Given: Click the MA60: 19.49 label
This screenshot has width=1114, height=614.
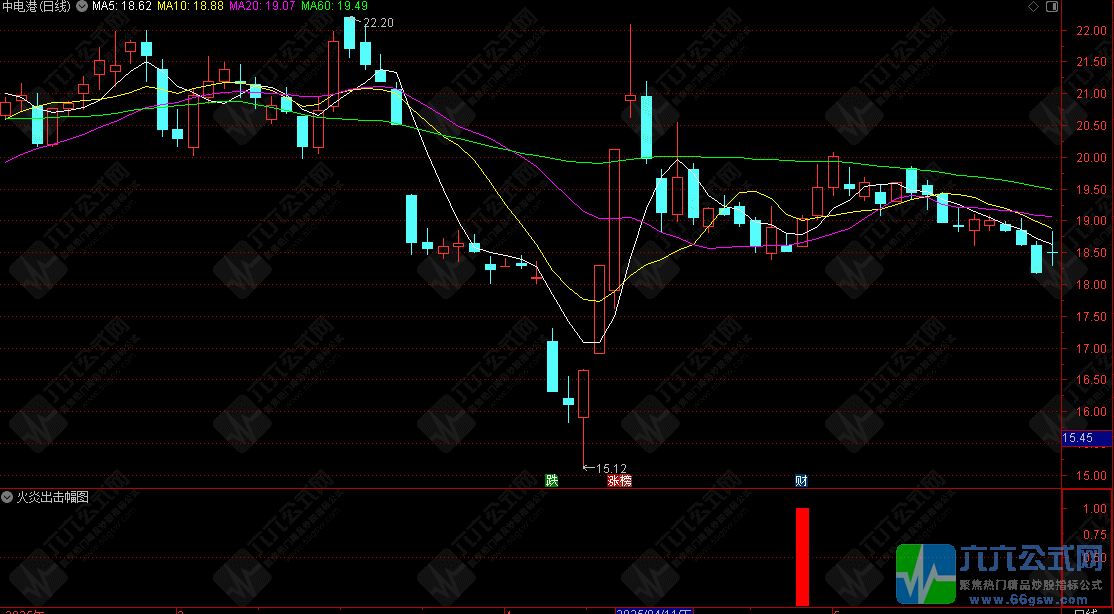Looking at the screenshot, I should pos(334,6).
